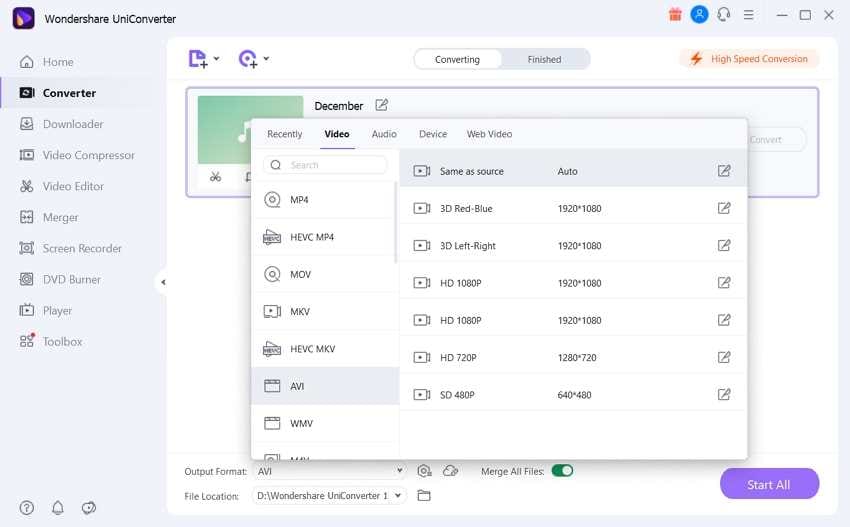Open the gift box promotions icon
This screenshot has width=850, height=527.
[x=675, y=15]
